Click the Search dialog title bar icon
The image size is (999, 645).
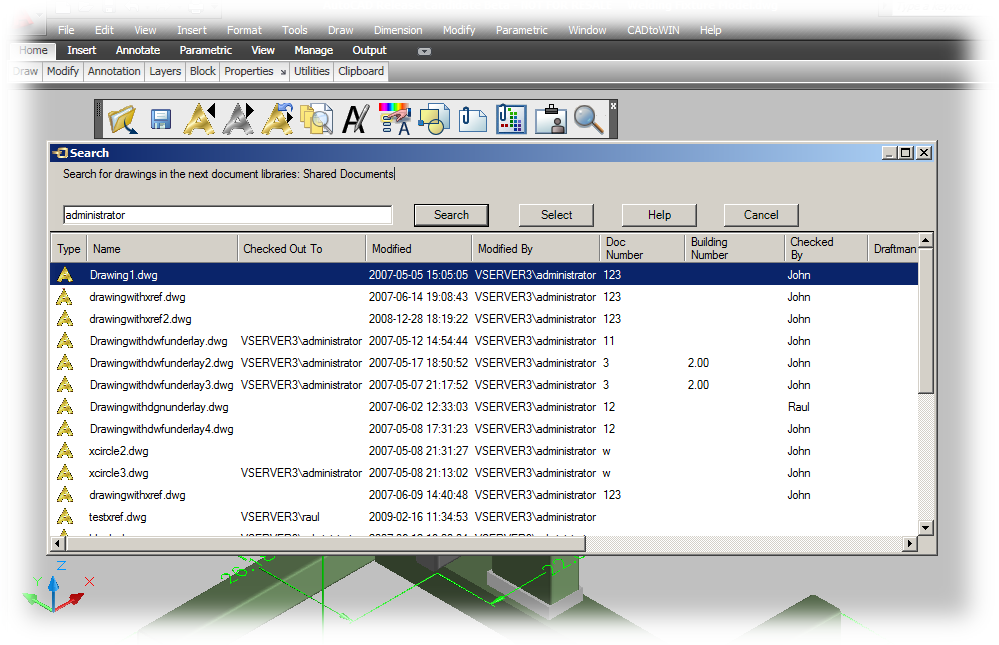point(61,153)
